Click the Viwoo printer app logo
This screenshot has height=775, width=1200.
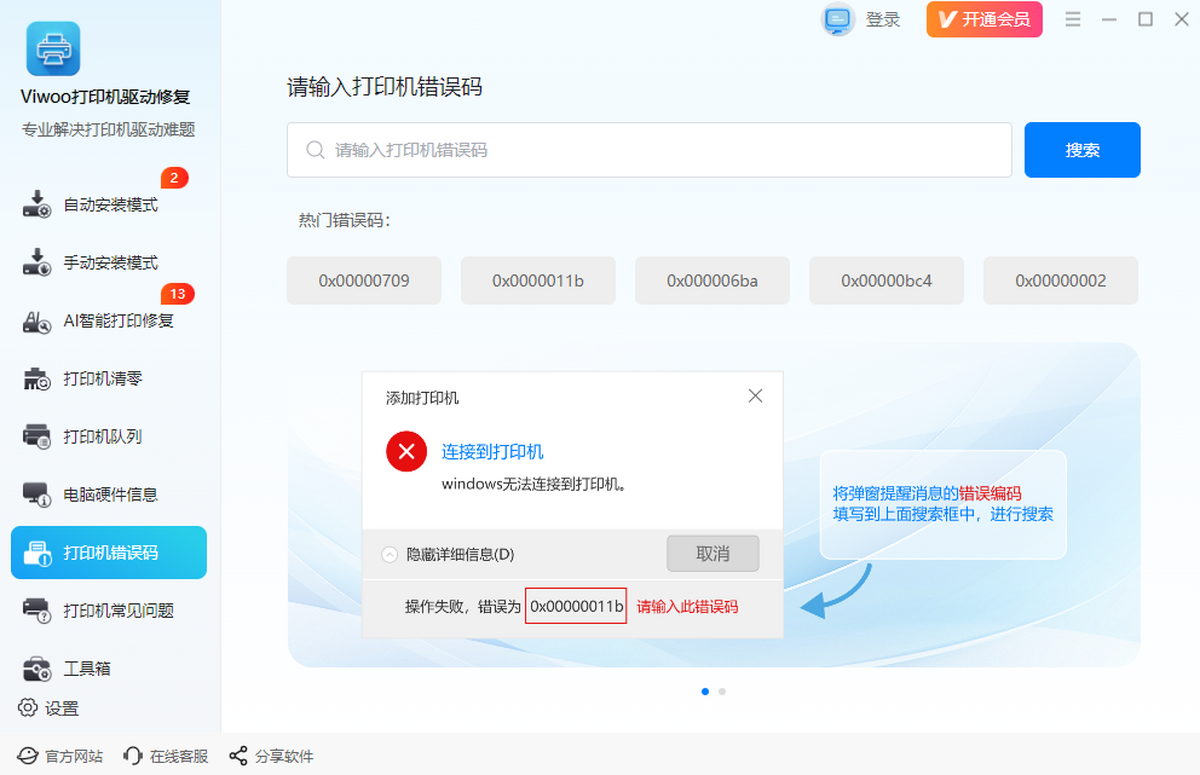tap(53, 48)
